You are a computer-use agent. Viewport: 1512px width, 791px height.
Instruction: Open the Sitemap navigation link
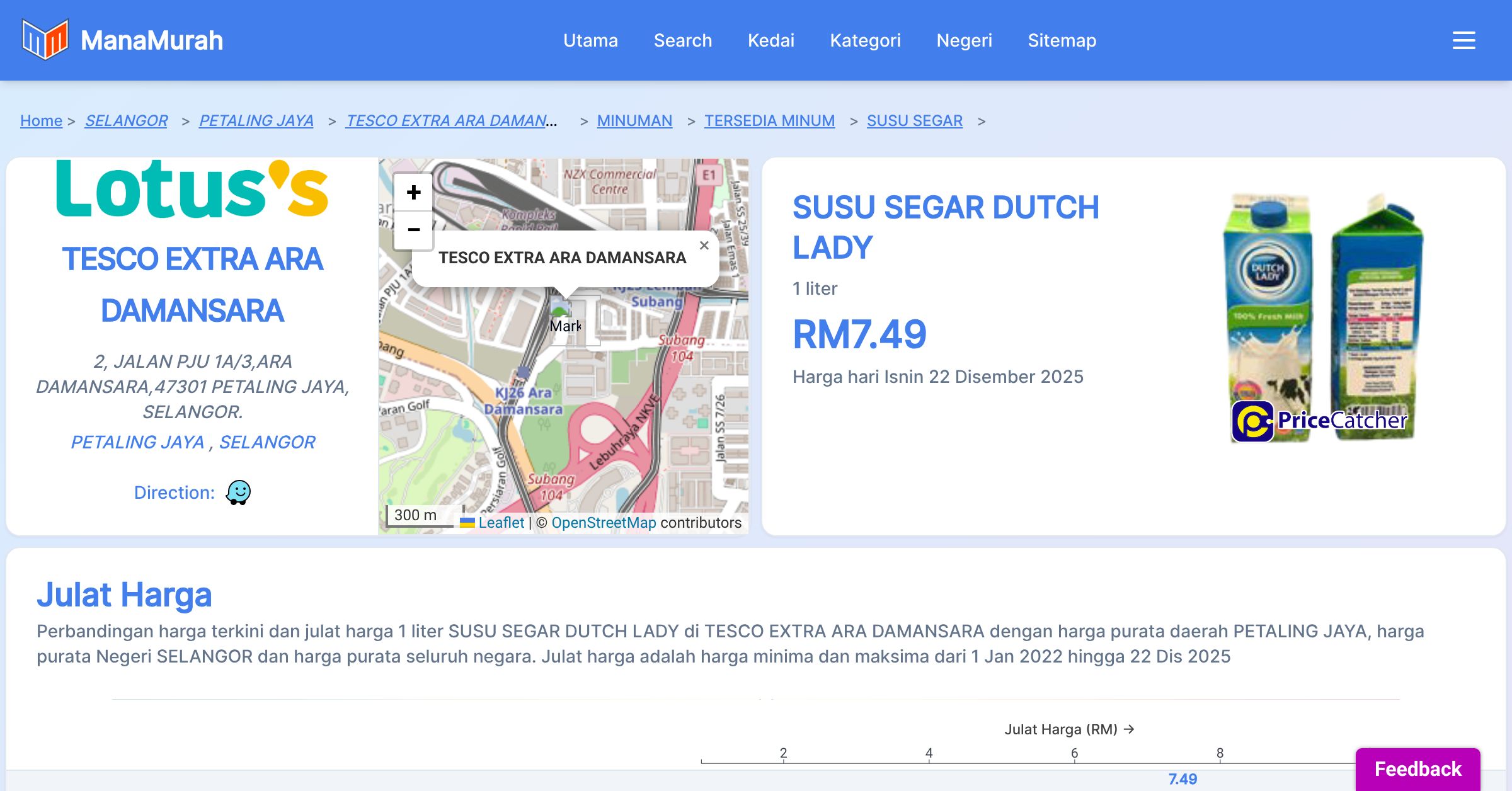(x=1062, y=40)
